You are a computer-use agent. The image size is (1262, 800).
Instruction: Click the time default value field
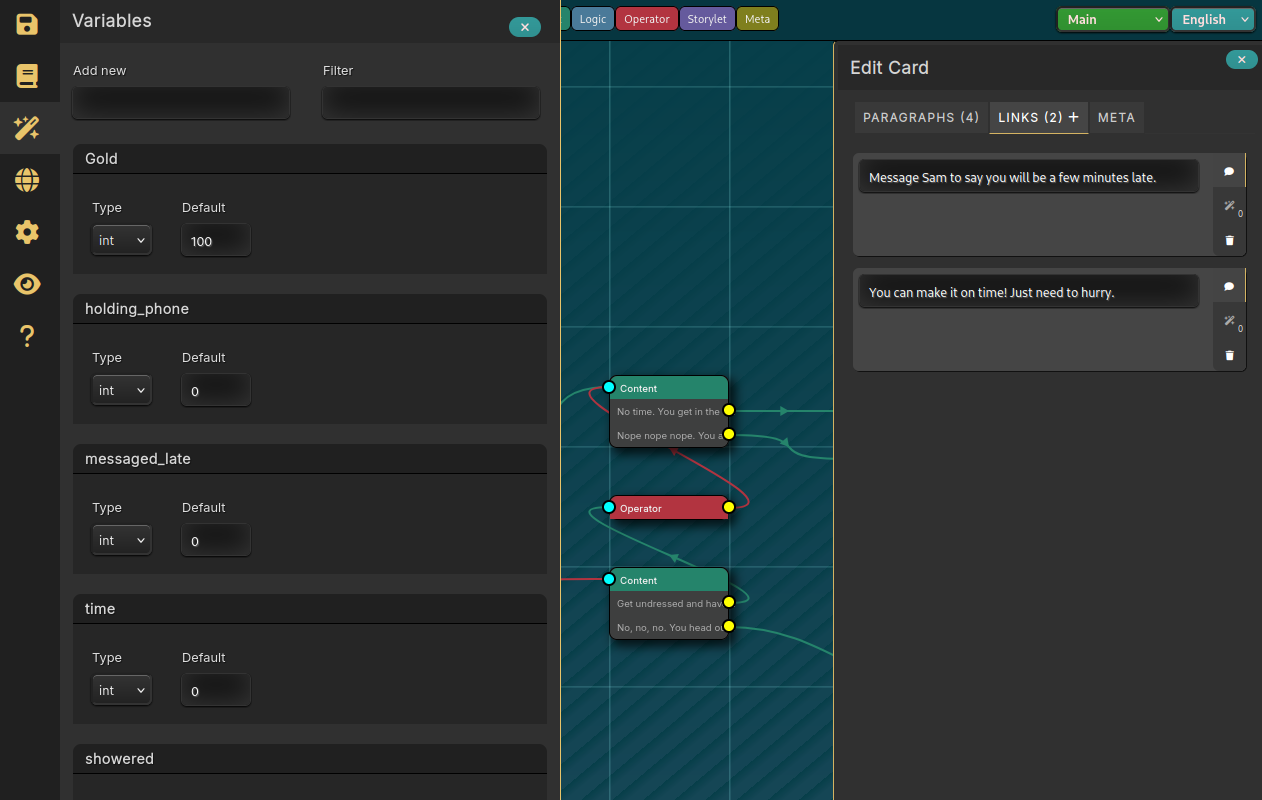216,690
